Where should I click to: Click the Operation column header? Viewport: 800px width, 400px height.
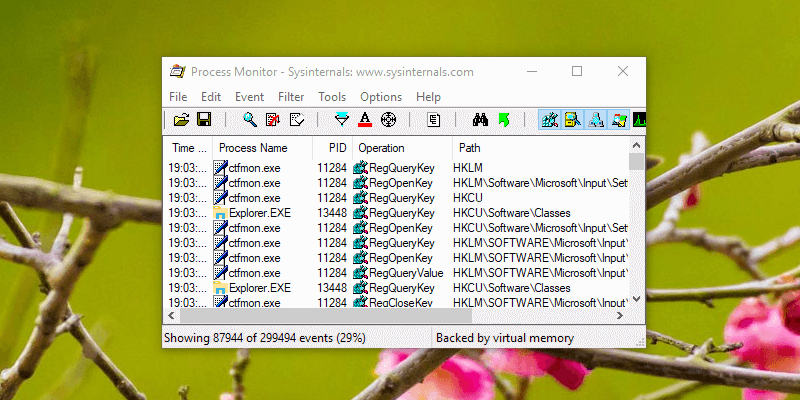[381, 148]
